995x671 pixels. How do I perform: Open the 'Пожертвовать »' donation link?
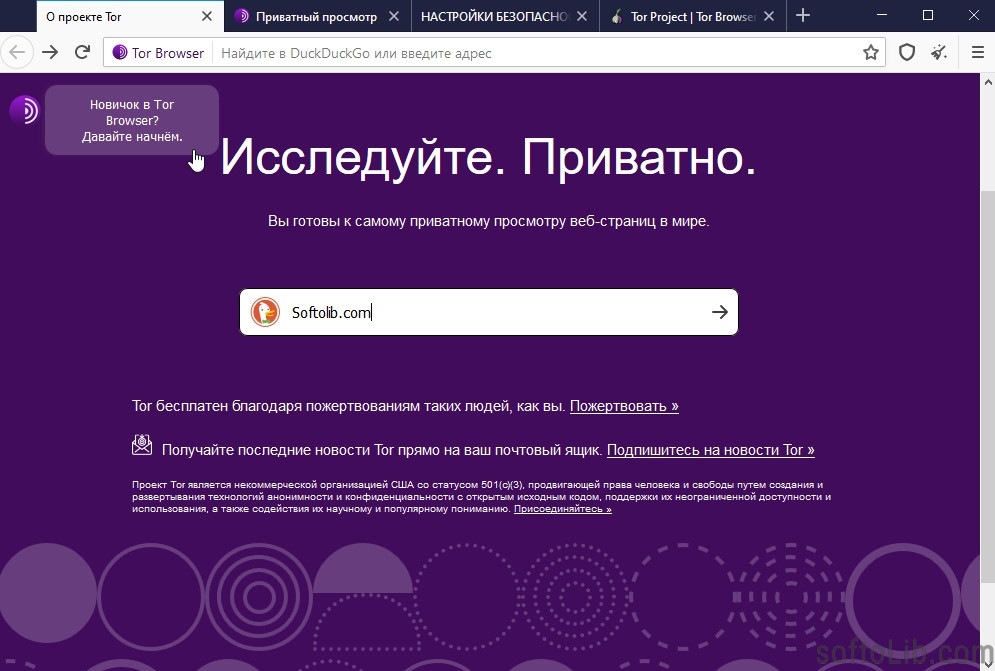pos(624,406)
